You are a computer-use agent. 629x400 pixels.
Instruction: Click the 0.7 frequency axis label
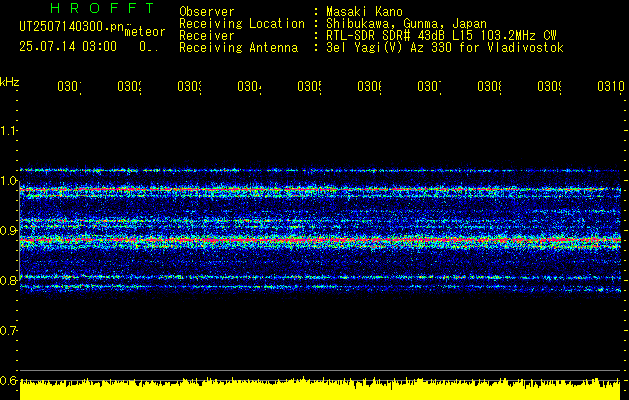coord(8,331)
